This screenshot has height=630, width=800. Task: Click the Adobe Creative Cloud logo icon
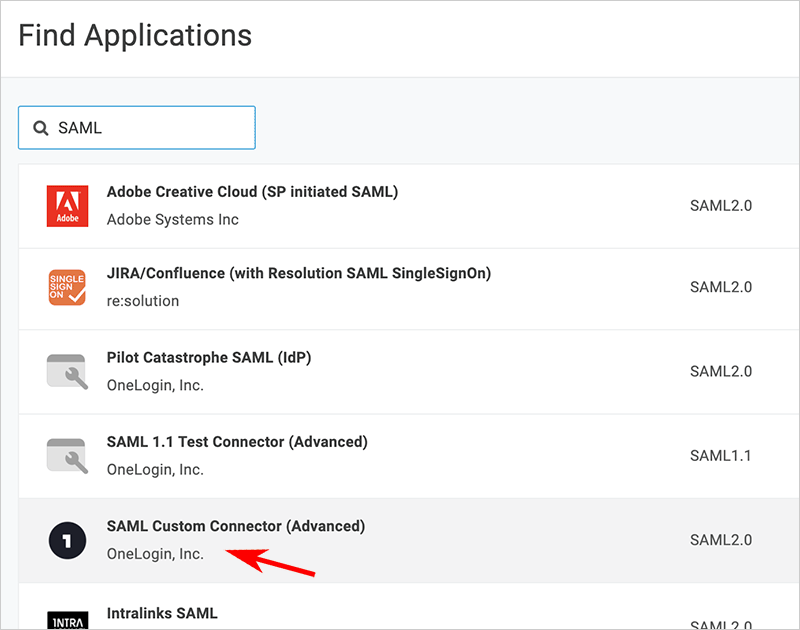tap(67, 206)
